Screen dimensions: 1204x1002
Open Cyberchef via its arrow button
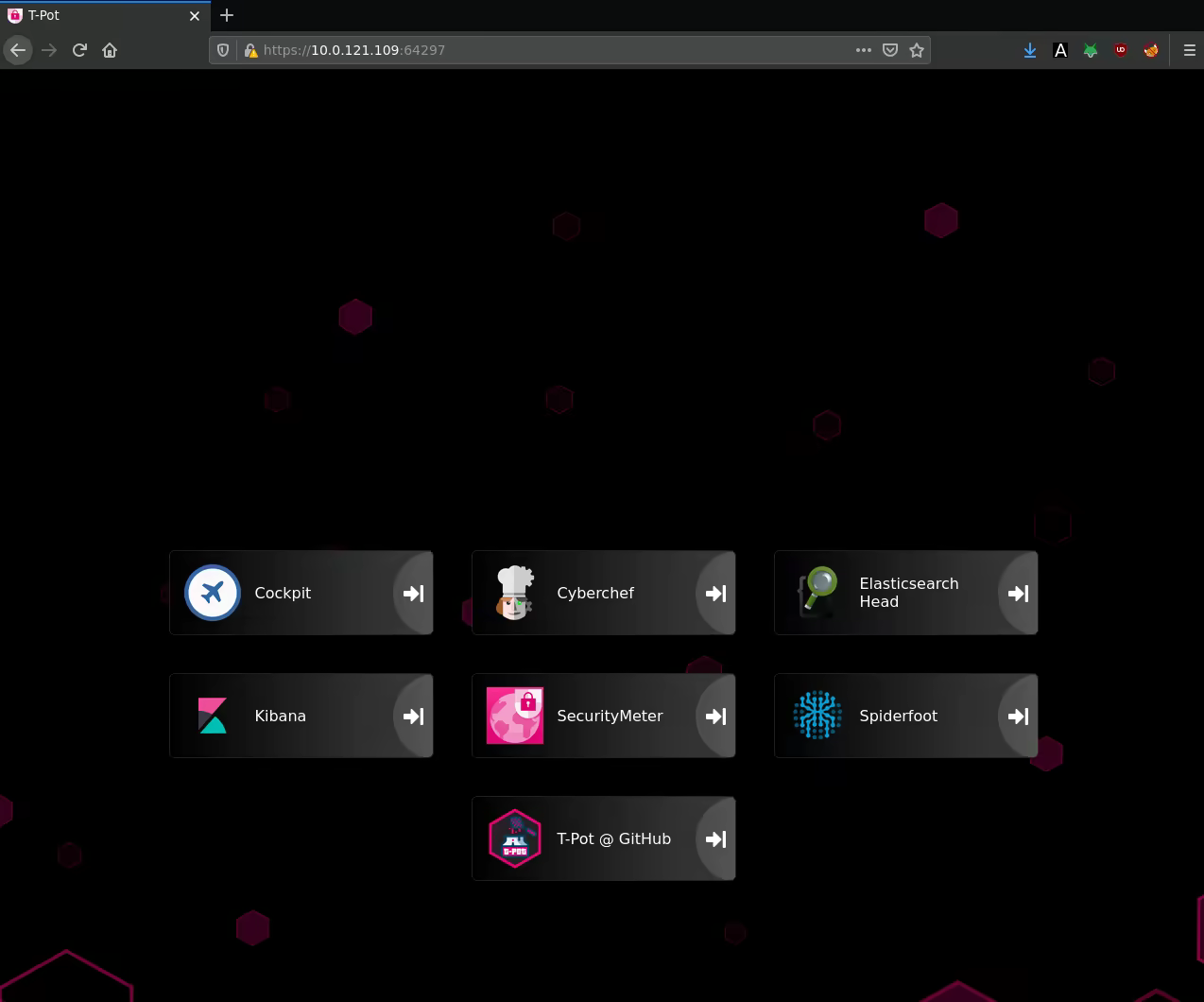coord(715,593)
